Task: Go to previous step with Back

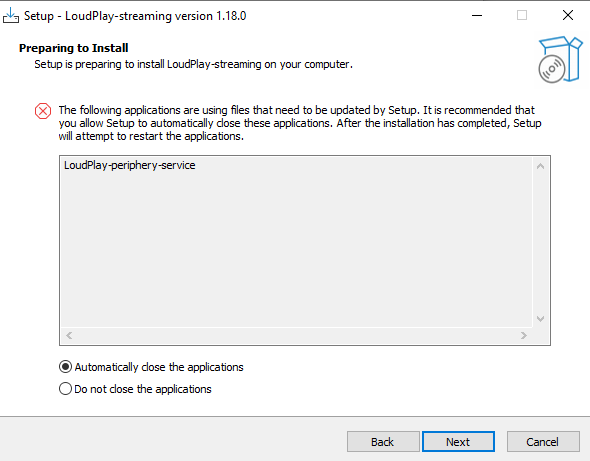Action: coord(383,441)
